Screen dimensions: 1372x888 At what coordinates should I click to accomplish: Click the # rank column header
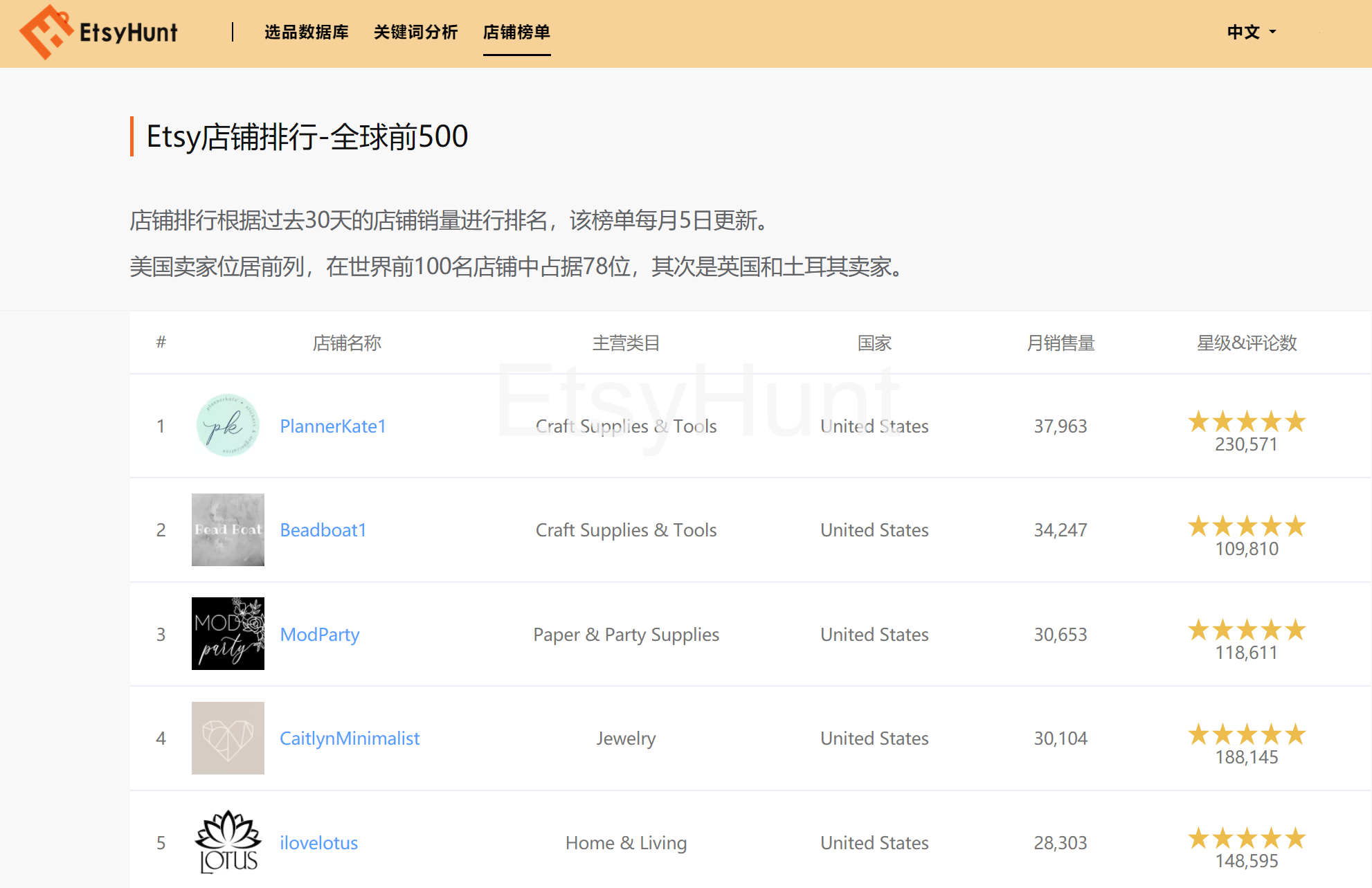(161, 342)
